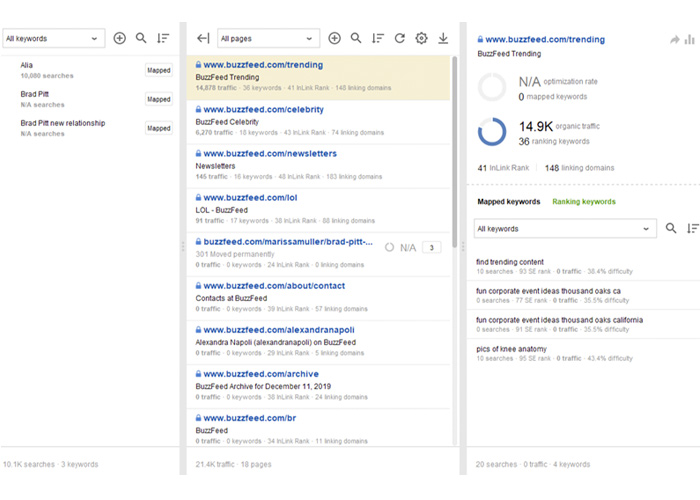The image size is (700, 500).
Task: Open www.buzzfeed.com/lol page link
Action: 250,198
